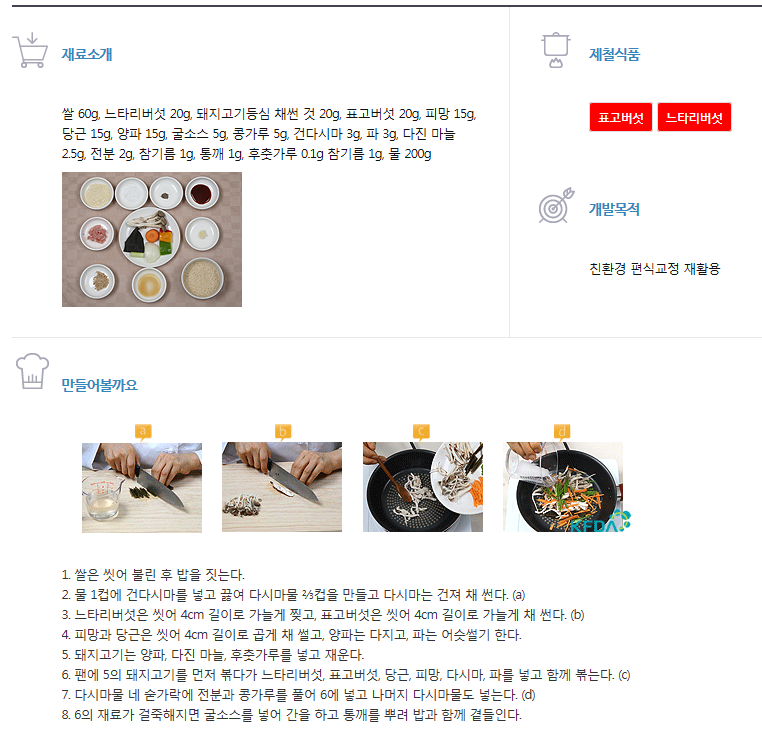Open step photo of pouring broth into pan
The image size is (762, 745).
click(x=564, y=487)
